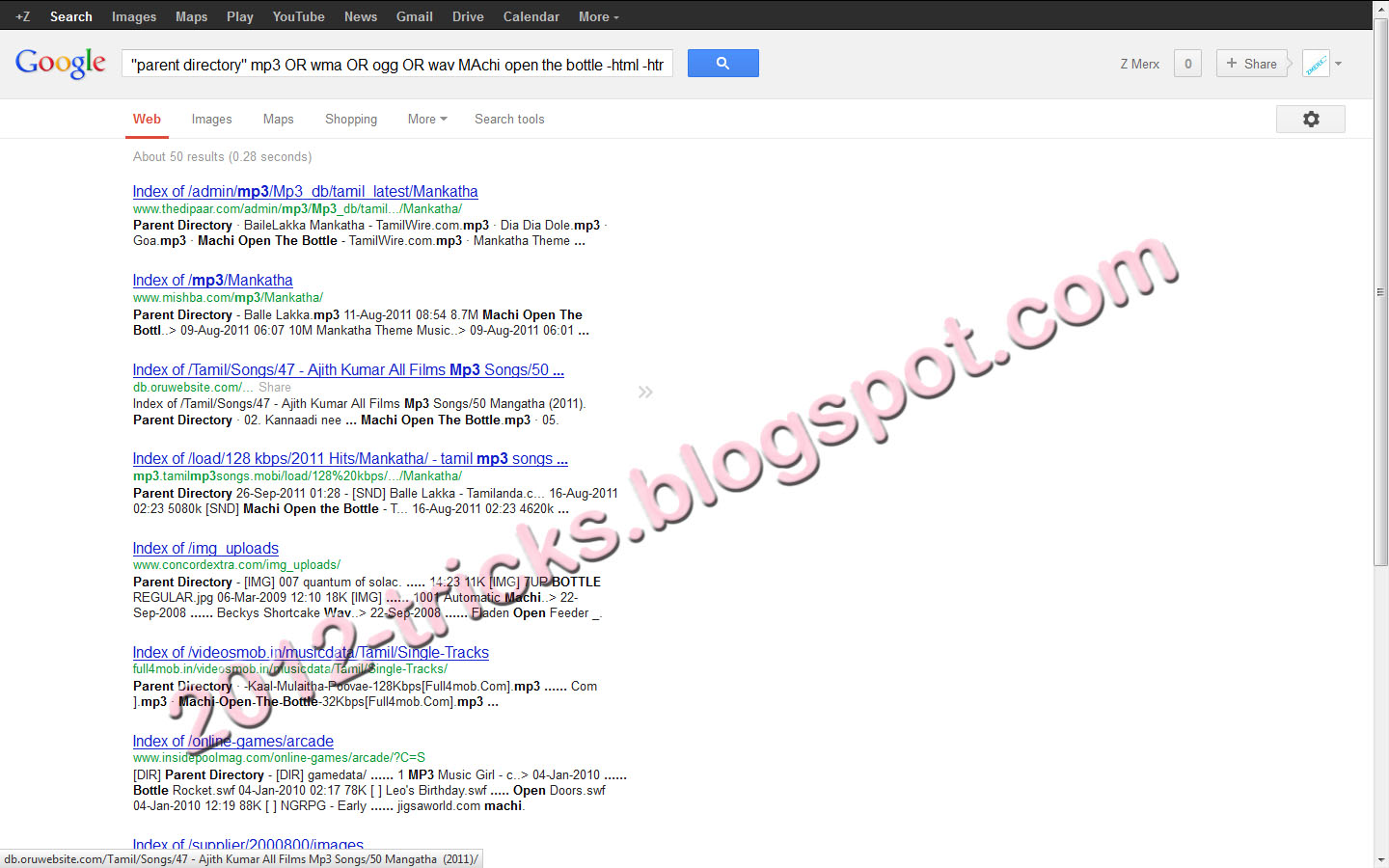Switch to the Shopping results tab
Image resolution: width=1389 pixels, height=868 pixels.
point(351,119)
